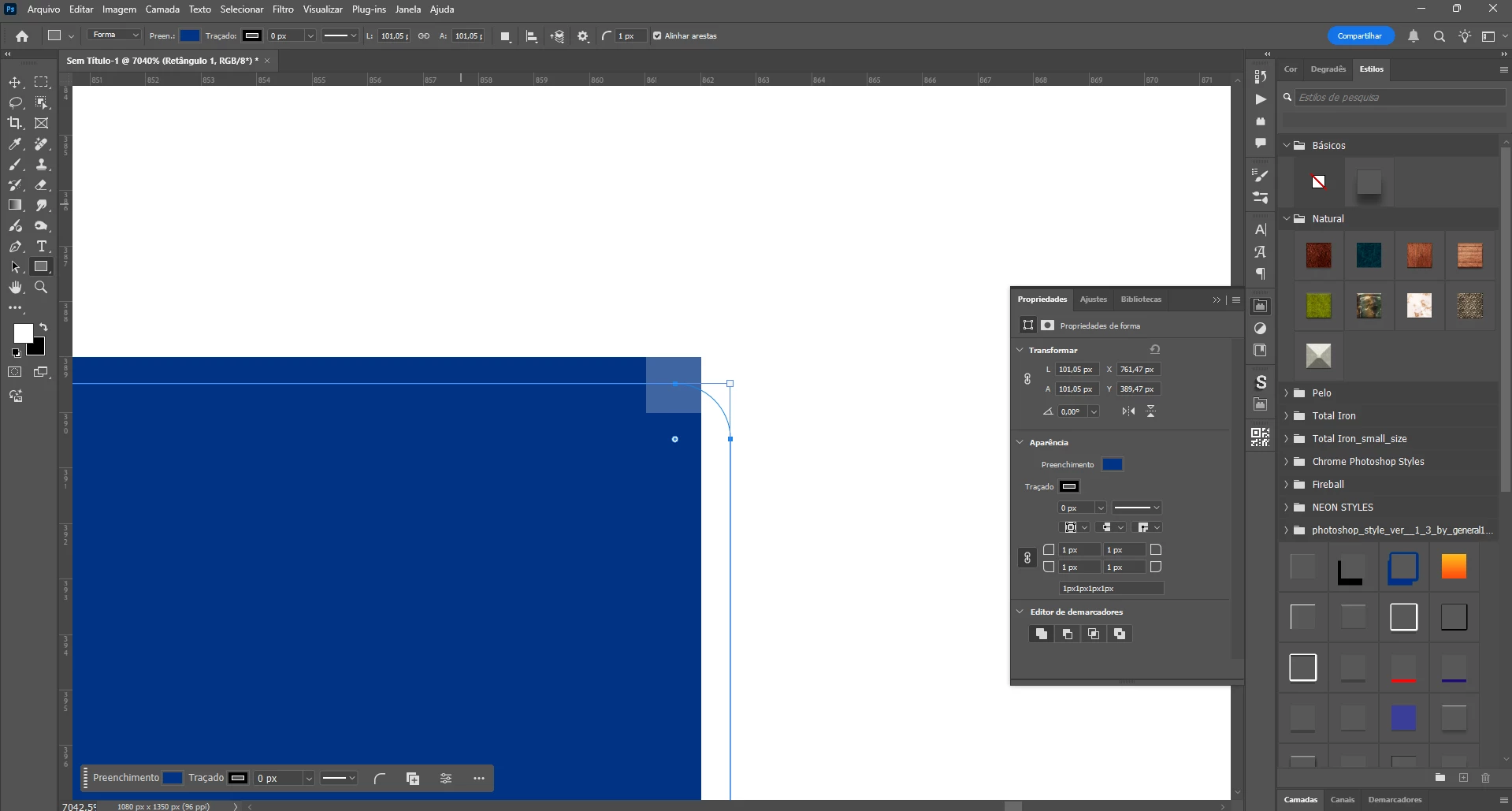
Task: Select the Rectangular Marquee tool
Action: click(x=41, y=82)
